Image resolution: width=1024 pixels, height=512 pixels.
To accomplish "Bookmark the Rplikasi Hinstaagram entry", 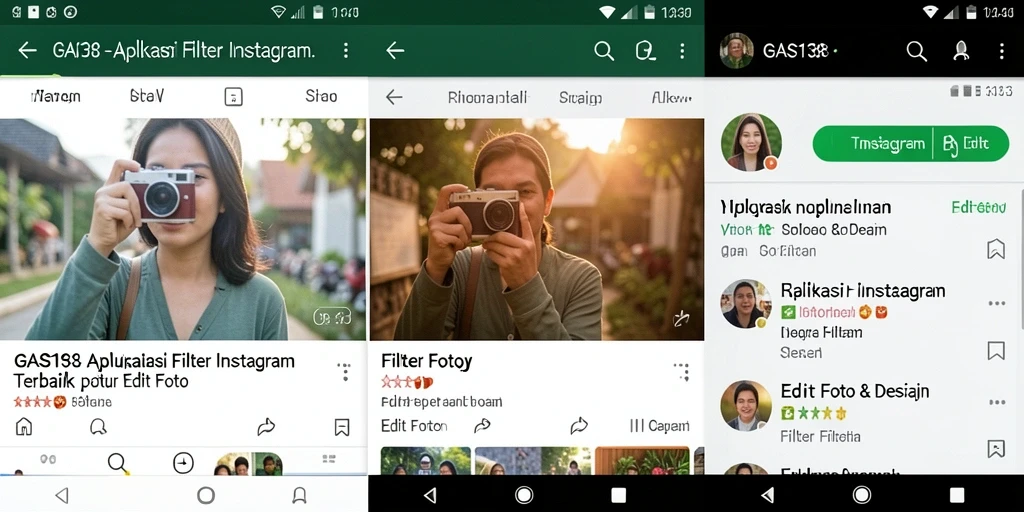I will [995, 351].
